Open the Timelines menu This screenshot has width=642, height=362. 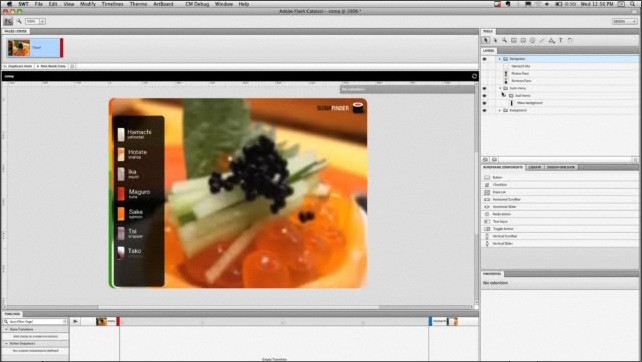[113, 4]
